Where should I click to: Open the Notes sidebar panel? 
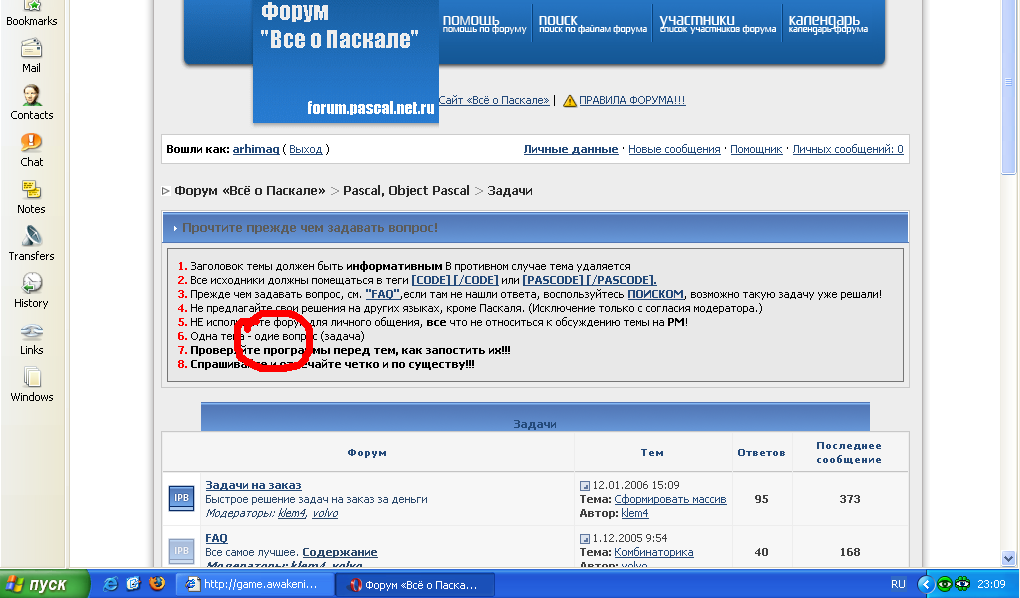coord(31,196)
